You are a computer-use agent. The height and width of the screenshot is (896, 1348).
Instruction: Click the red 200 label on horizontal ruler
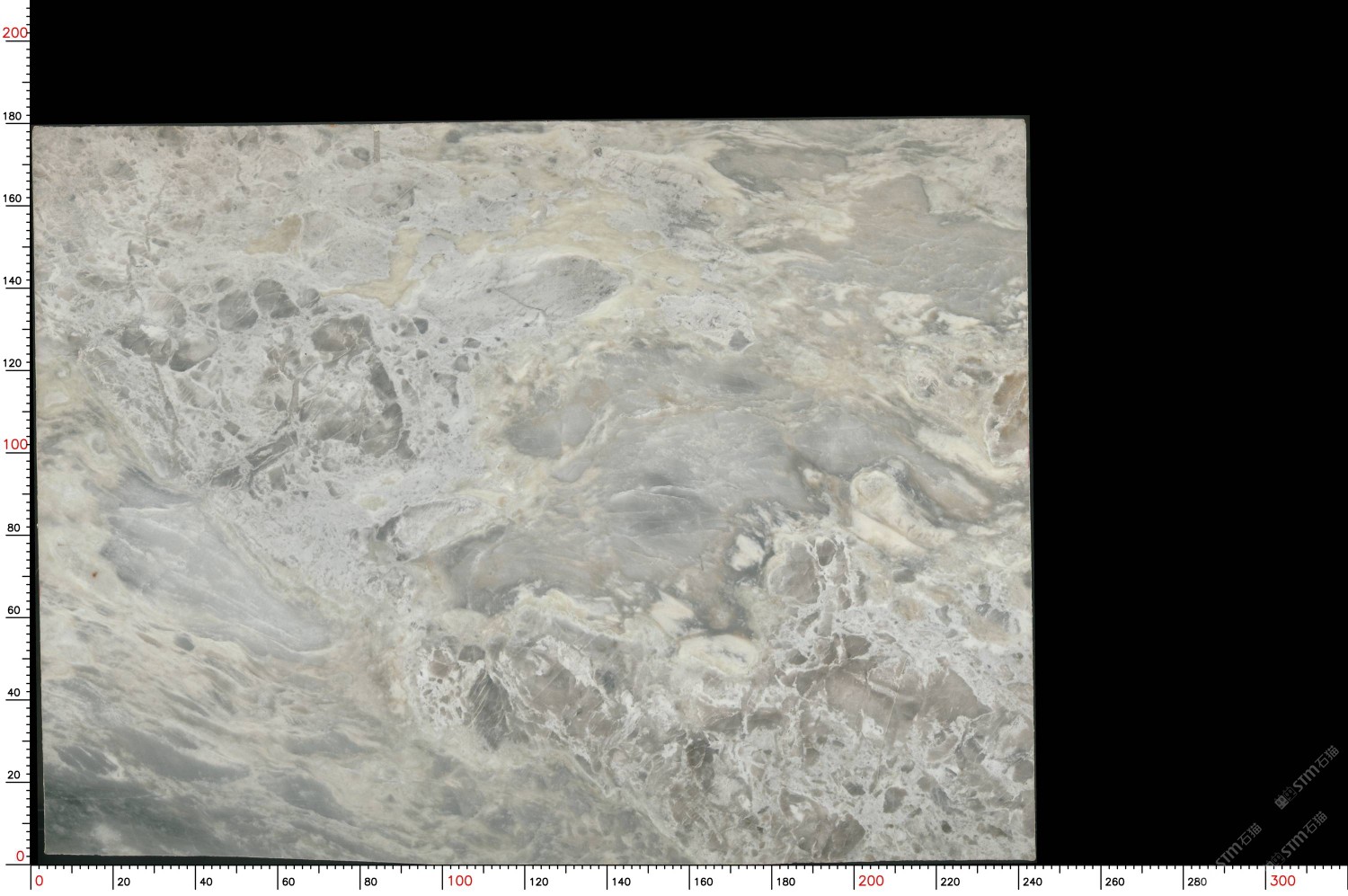[x=871, y=881]
